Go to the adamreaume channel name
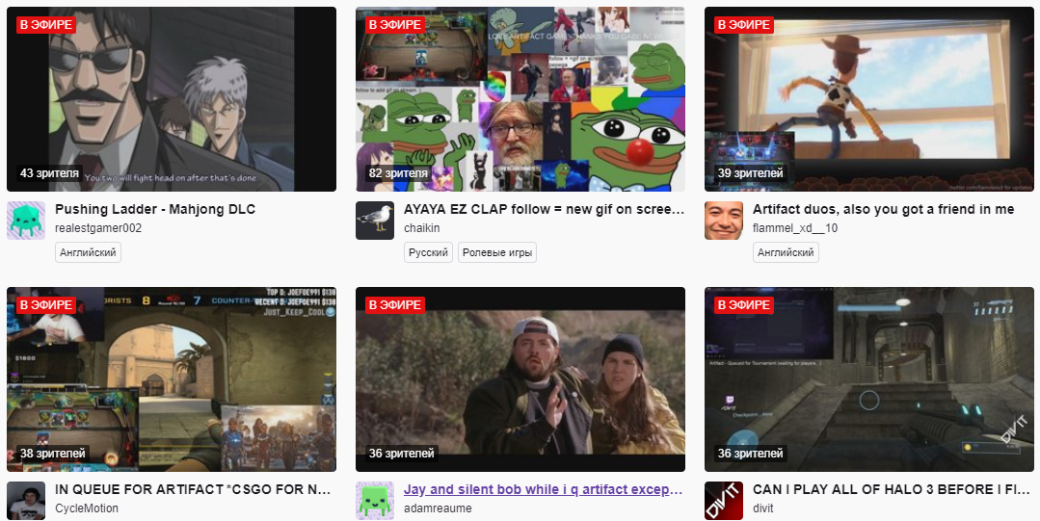This screenshot has width=1040, height=521. point(438,508)
